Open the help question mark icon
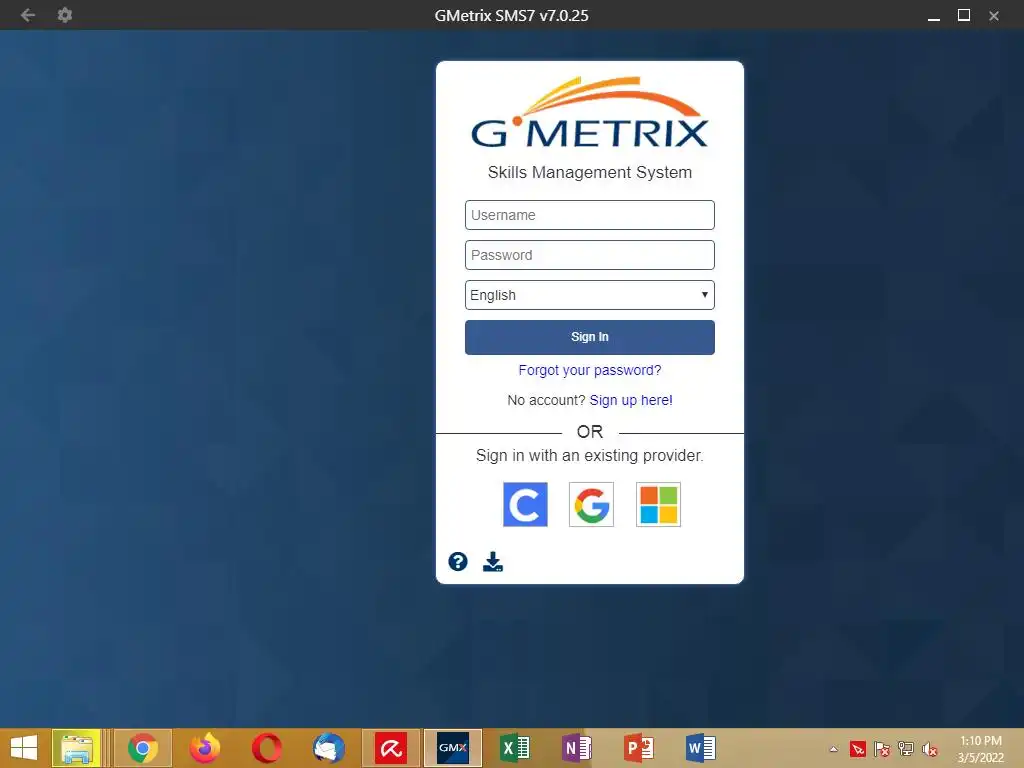1024x768 pixels. pos(458,562)
